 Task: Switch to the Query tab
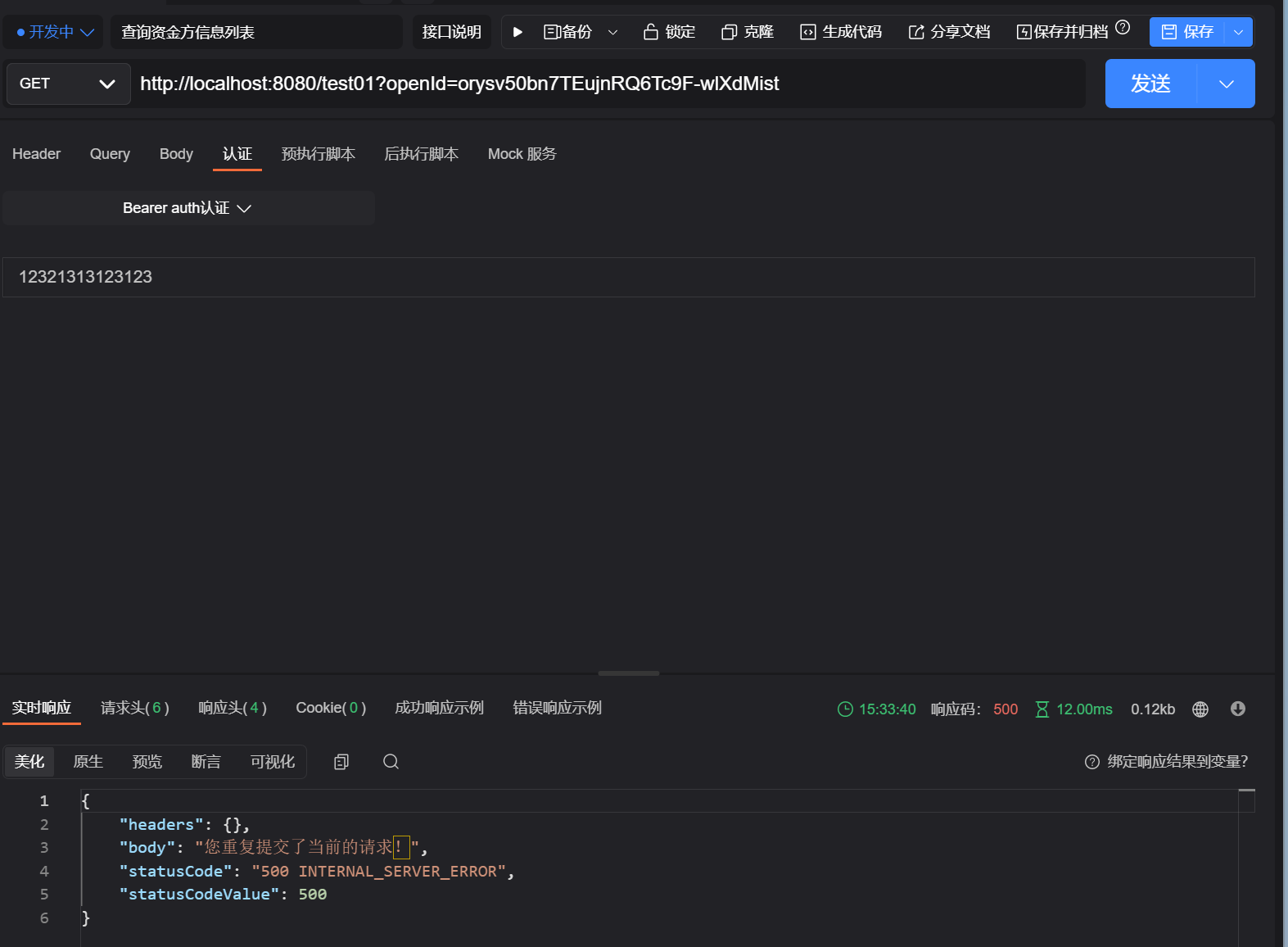click(110, 154)
